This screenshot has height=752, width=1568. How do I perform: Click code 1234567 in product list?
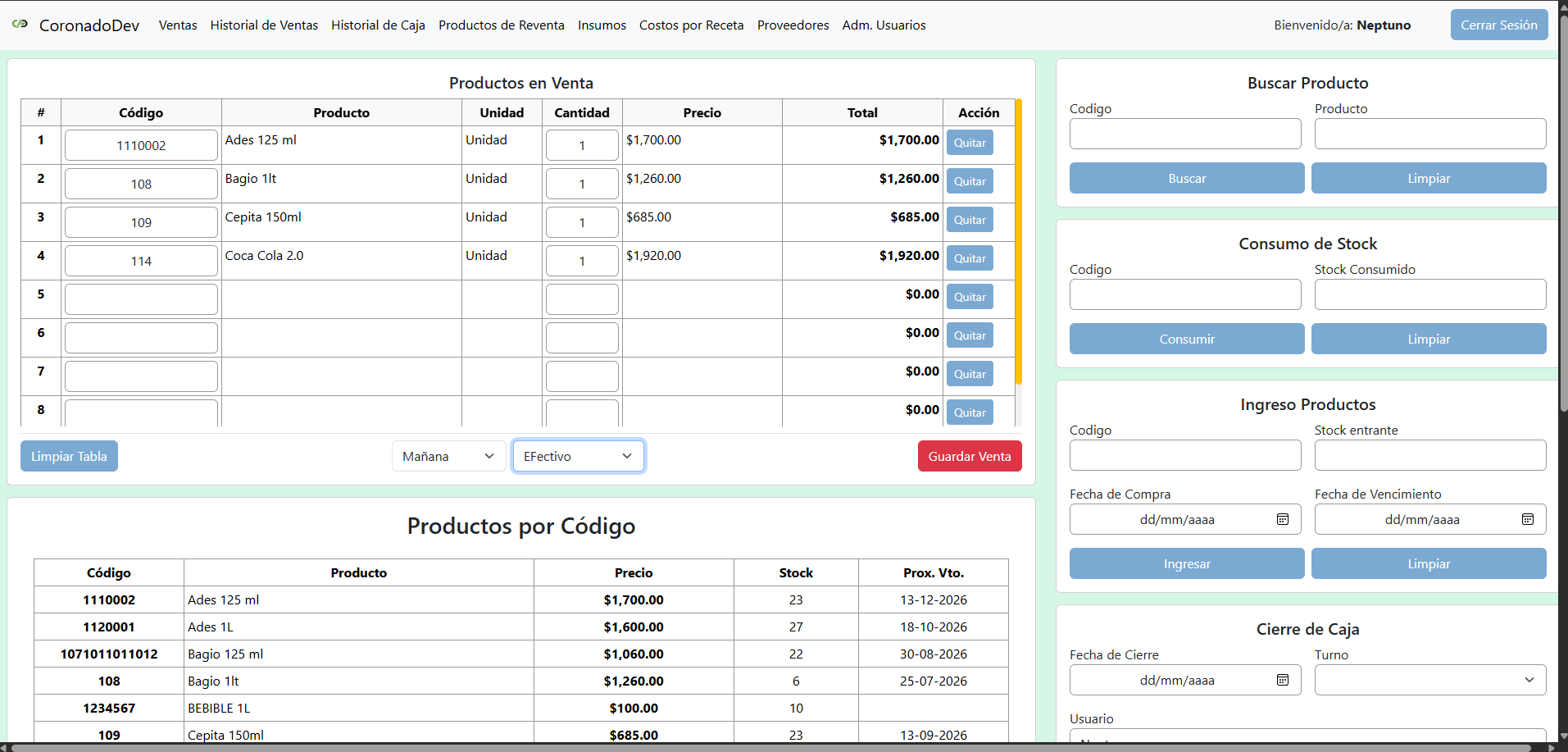(109, 708)
